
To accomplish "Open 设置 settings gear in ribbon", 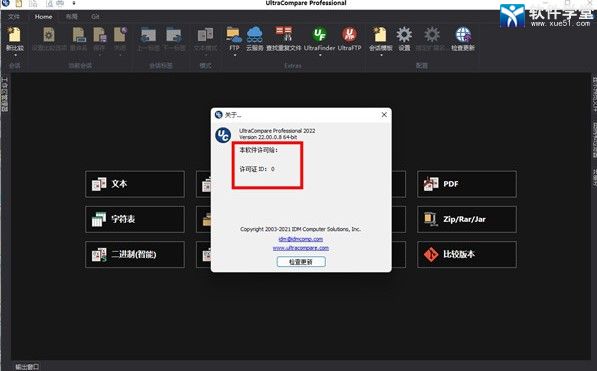I will [x=404, y=35].
